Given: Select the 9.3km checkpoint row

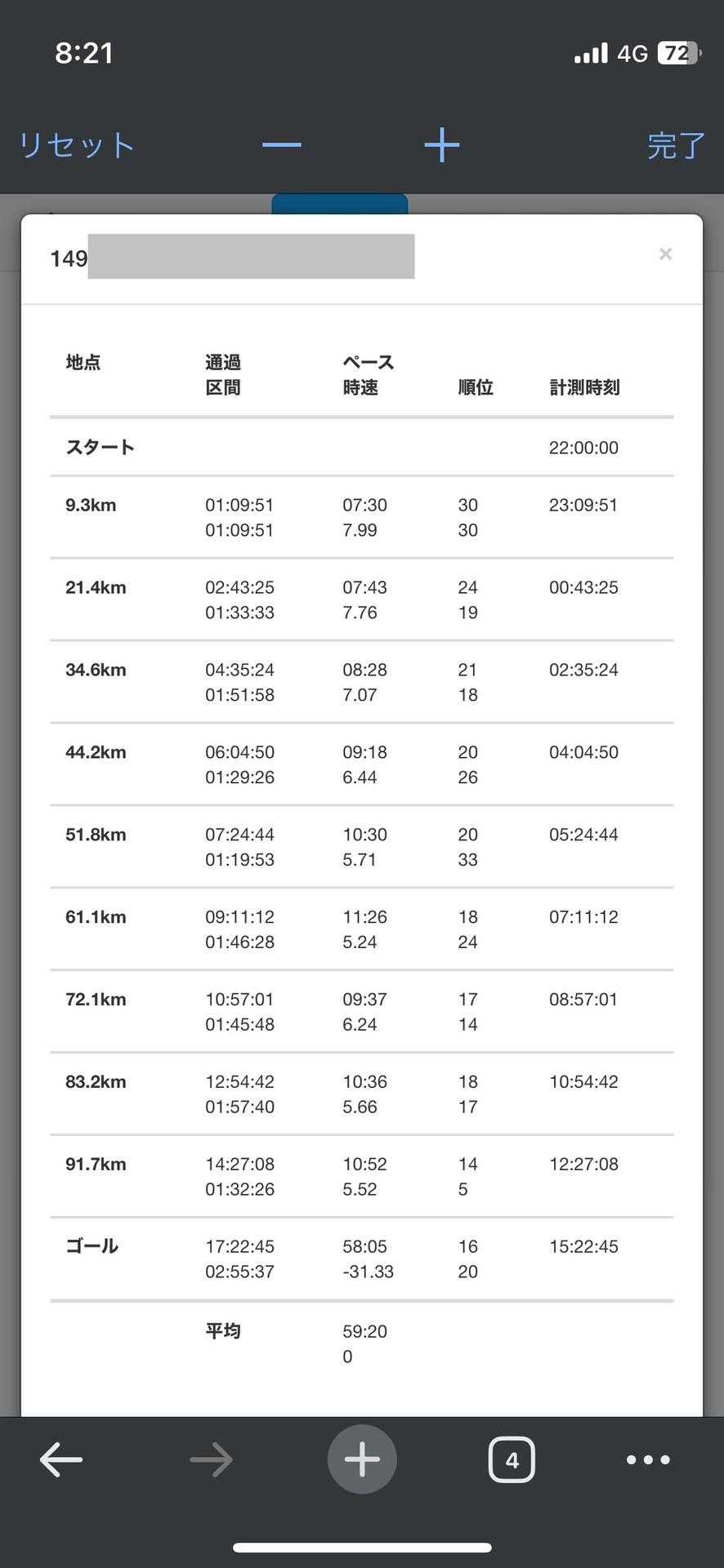Looking at the screenshot, I should coord(91,506).
